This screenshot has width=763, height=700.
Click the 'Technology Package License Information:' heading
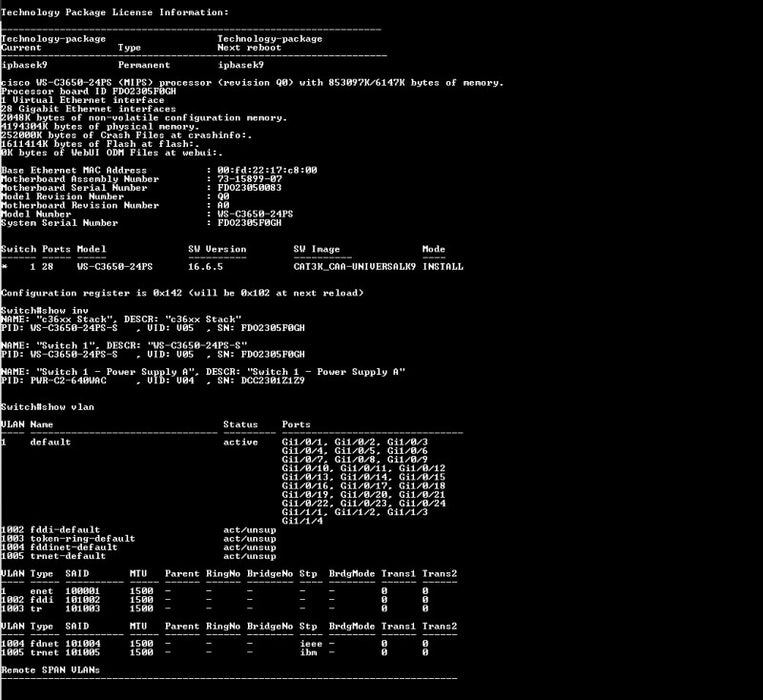114,13
